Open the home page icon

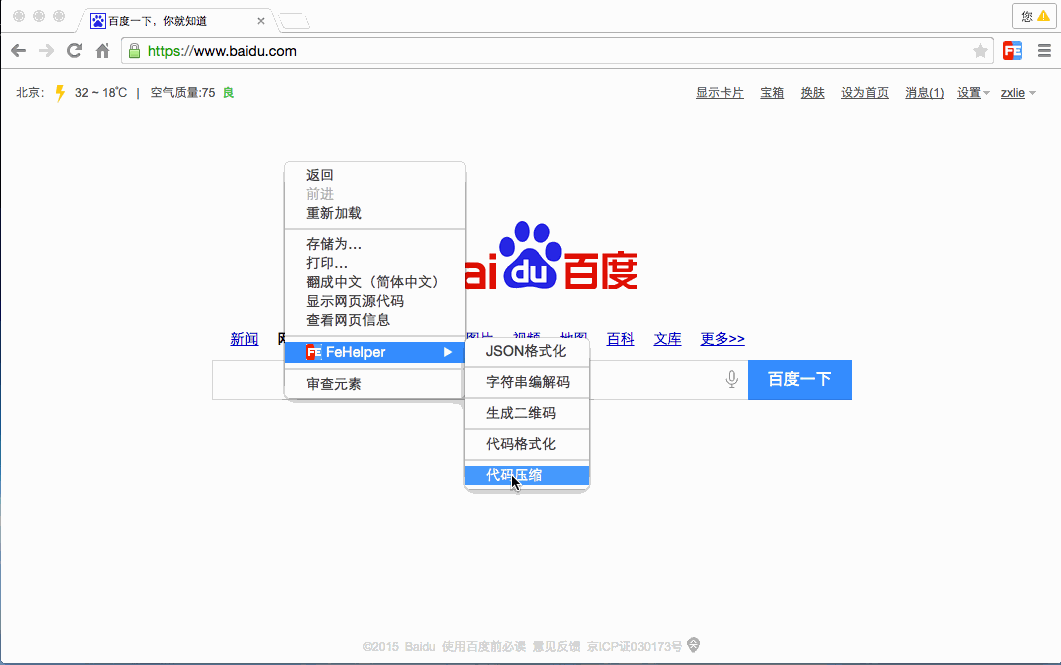(102, 51)
